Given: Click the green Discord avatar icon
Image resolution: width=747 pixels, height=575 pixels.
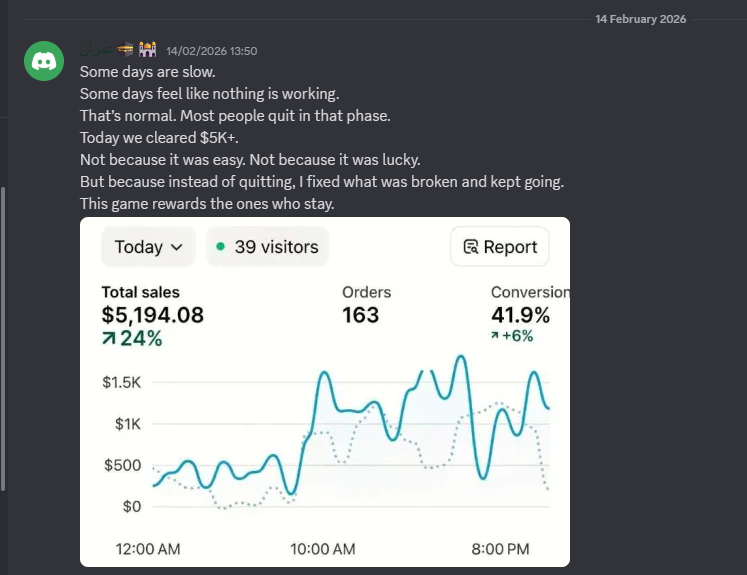Looking at the screenshot, I should point(44,63).
